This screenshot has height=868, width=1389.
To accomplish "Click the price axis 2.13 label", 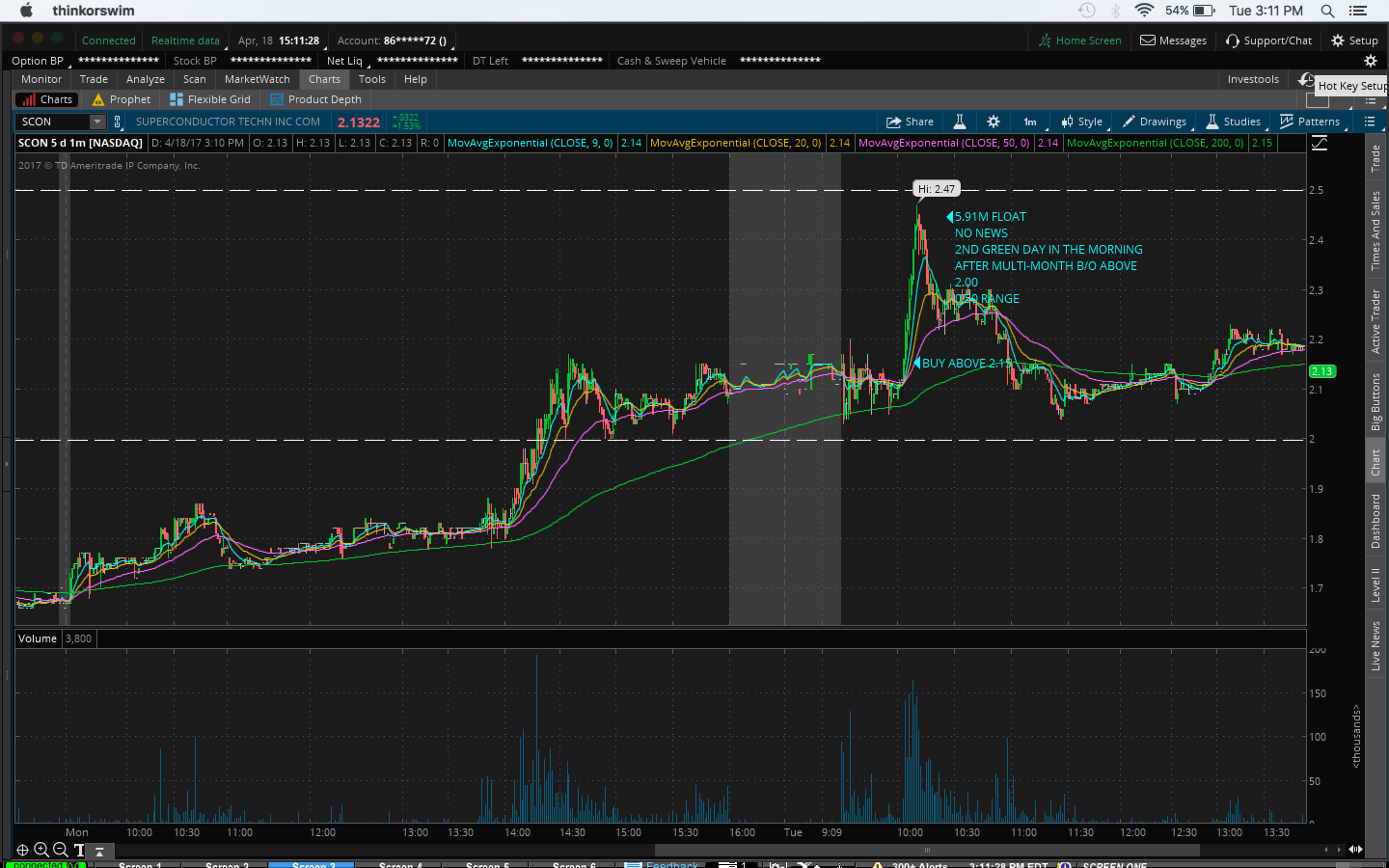I will pos(1321,371).
